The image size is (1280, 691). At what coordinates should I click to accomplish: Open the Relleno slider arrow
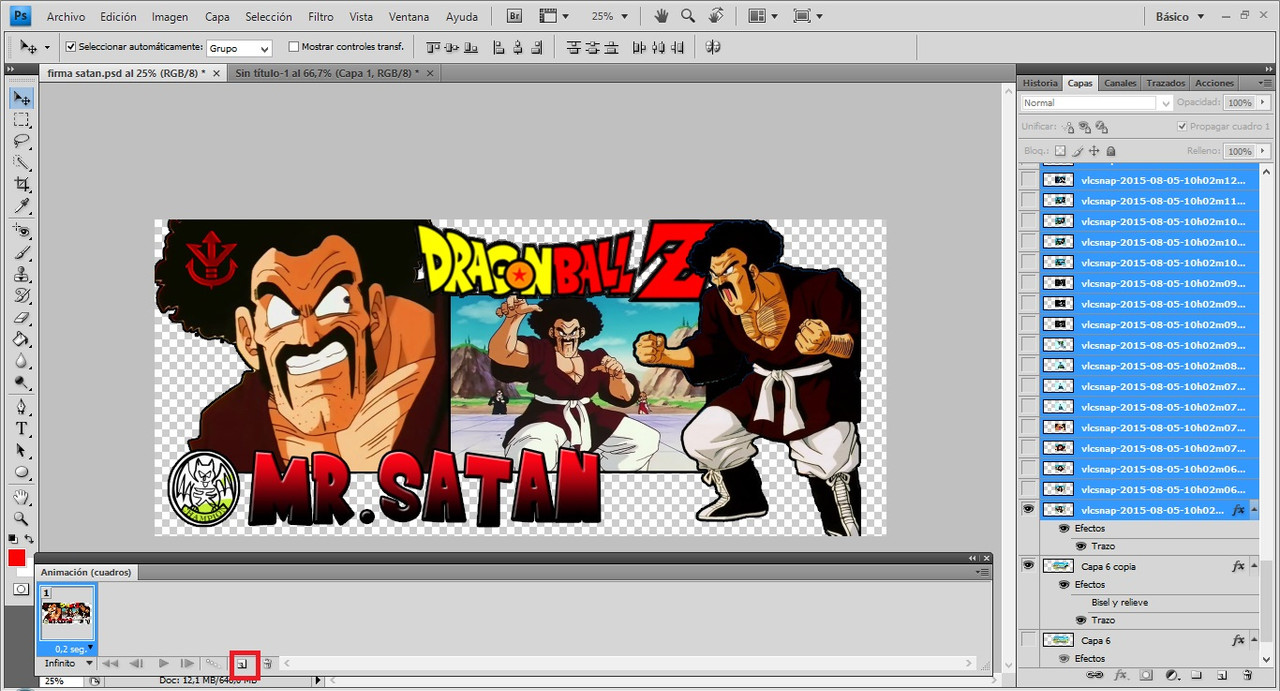[x=1263, y=151]
